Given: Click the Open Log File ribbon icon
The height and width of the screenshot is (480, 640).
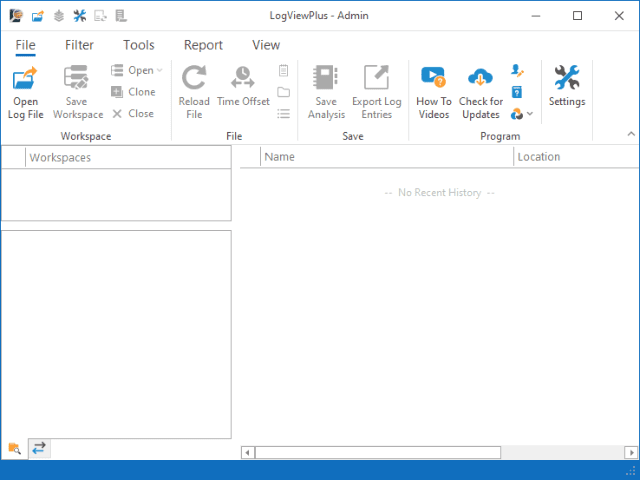Looking at the screenshot, I should pyautogui.click(x=25, y=79).
